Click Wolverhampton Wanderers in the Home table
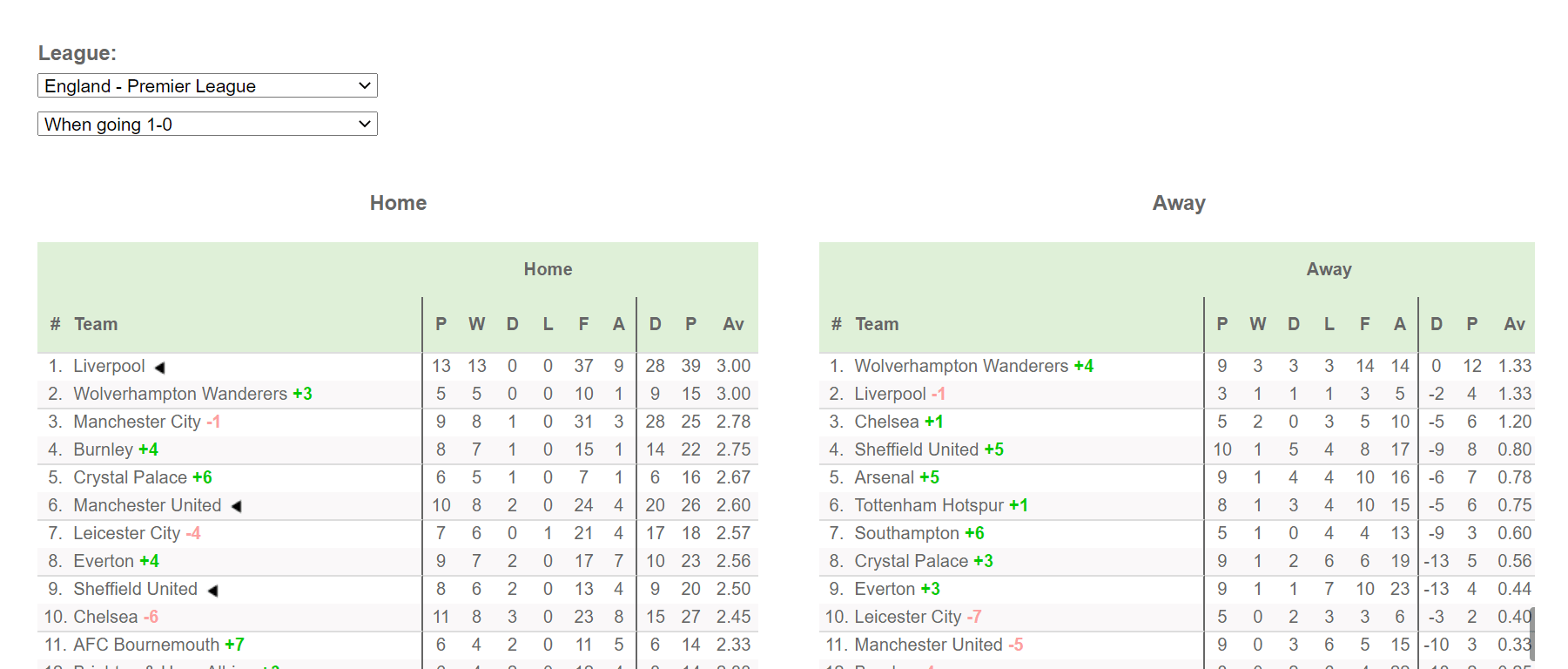The height and width of the screenshot is (669, 1568). pos(180,394)
